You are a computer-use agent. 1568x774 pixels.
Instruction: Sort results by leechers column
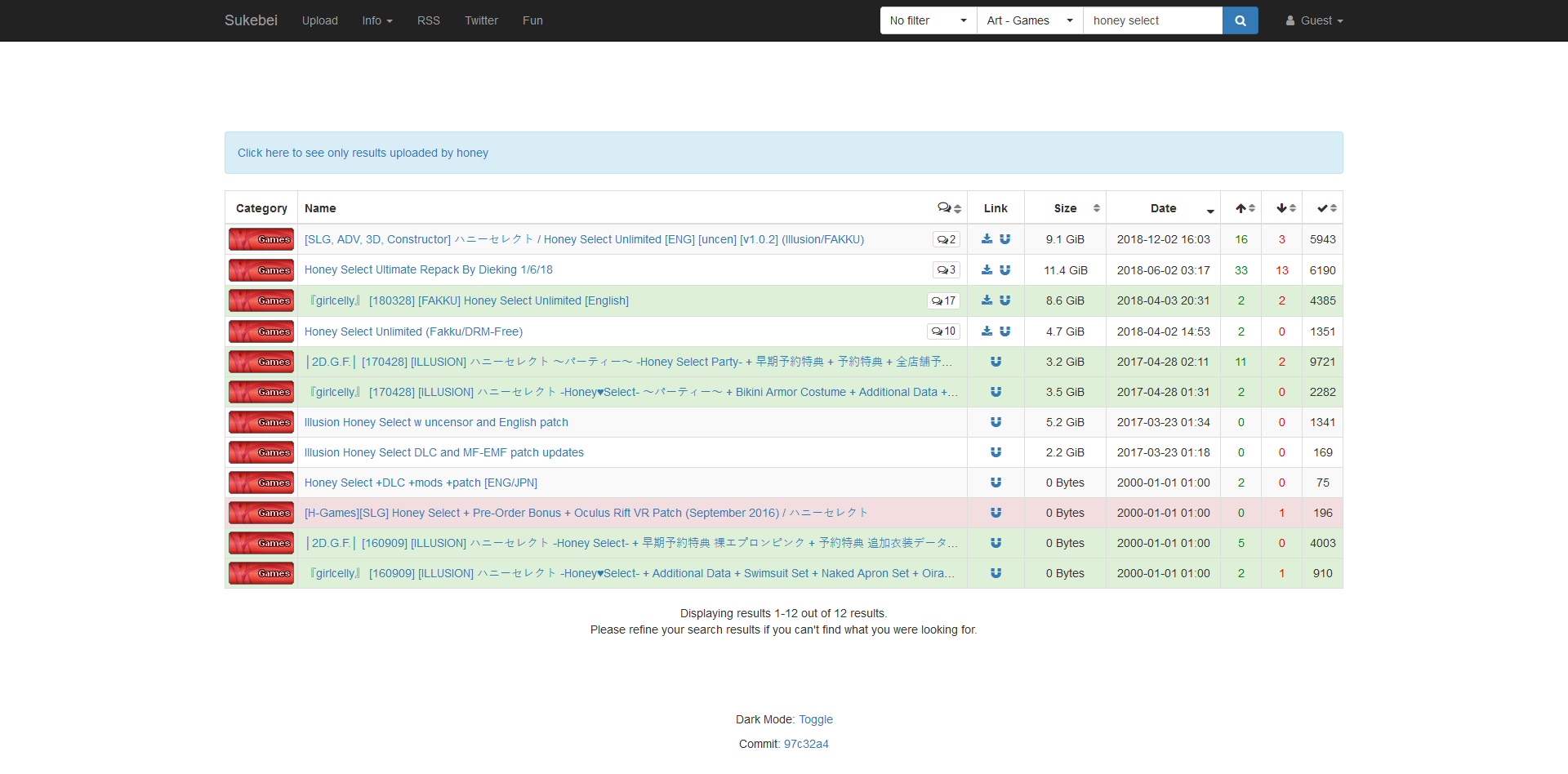(1282, 208)
